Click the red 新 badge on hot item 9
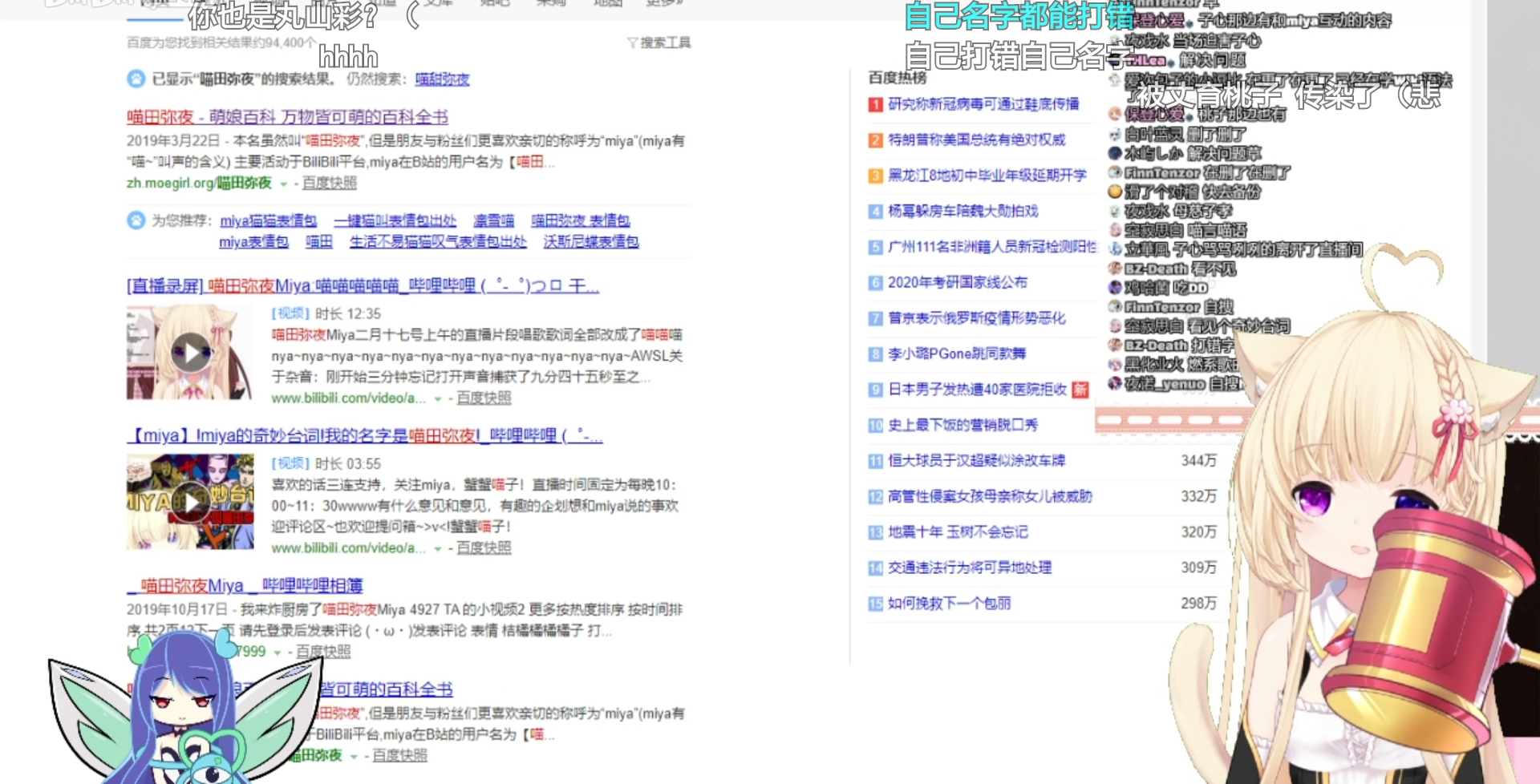 [x=1080, y=390]
